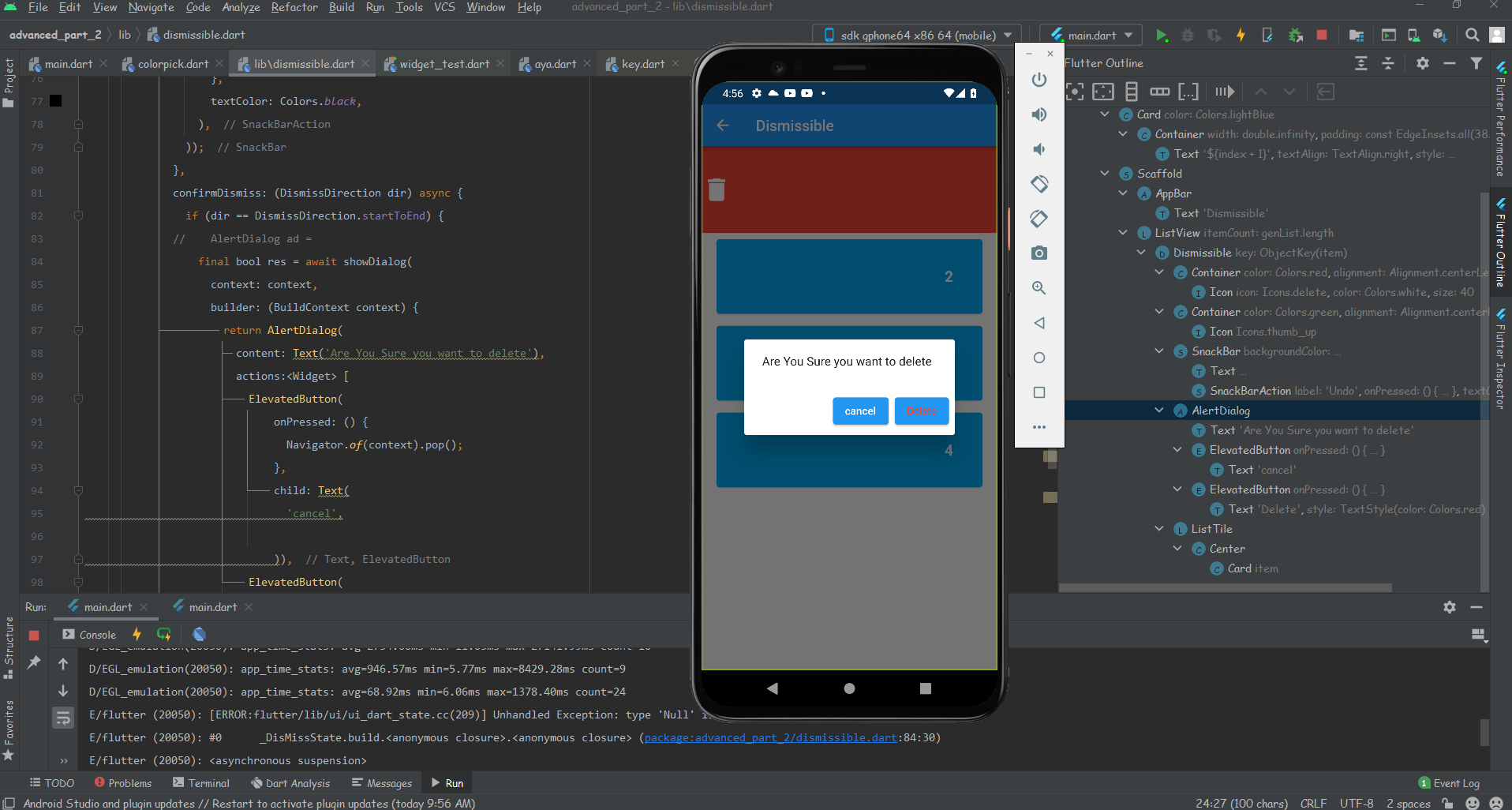Screen dimensions: 1512x810
Task: Open the Refactor menu
Action: [294, 7]
